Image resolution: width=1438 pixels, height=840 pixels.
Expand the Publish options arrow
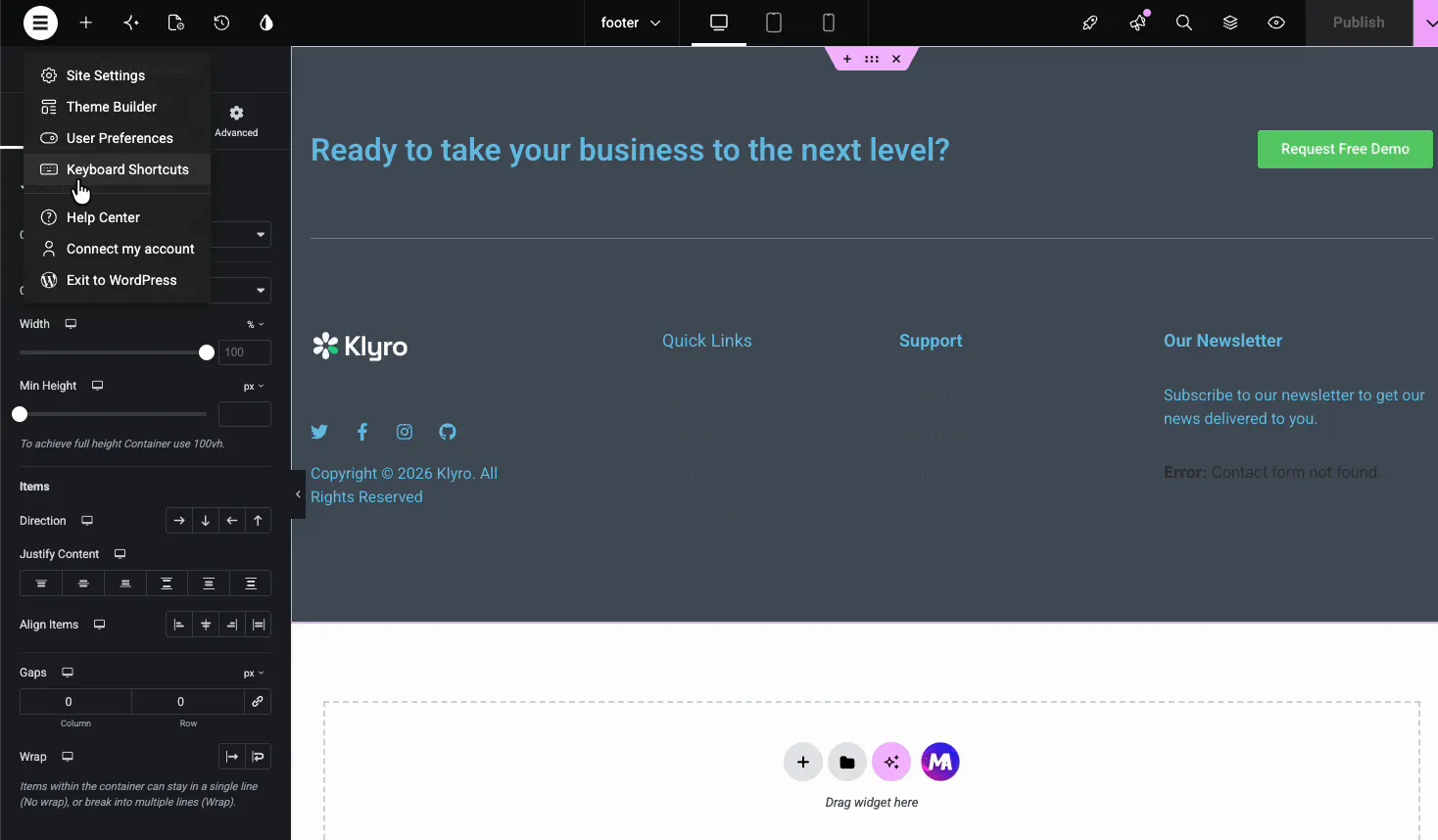coord(1426,23)
